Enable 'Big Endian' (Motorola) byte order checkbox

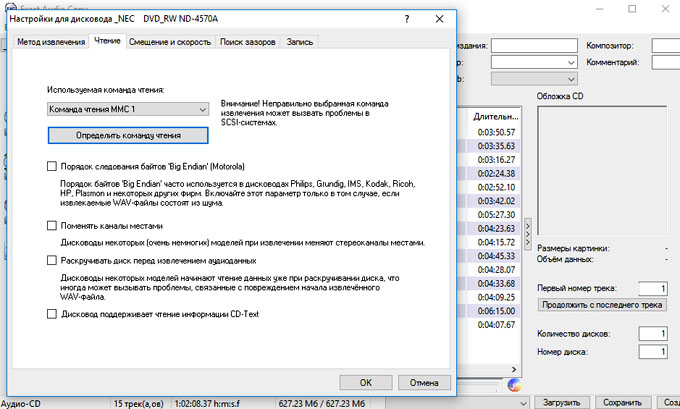point(53,166)
